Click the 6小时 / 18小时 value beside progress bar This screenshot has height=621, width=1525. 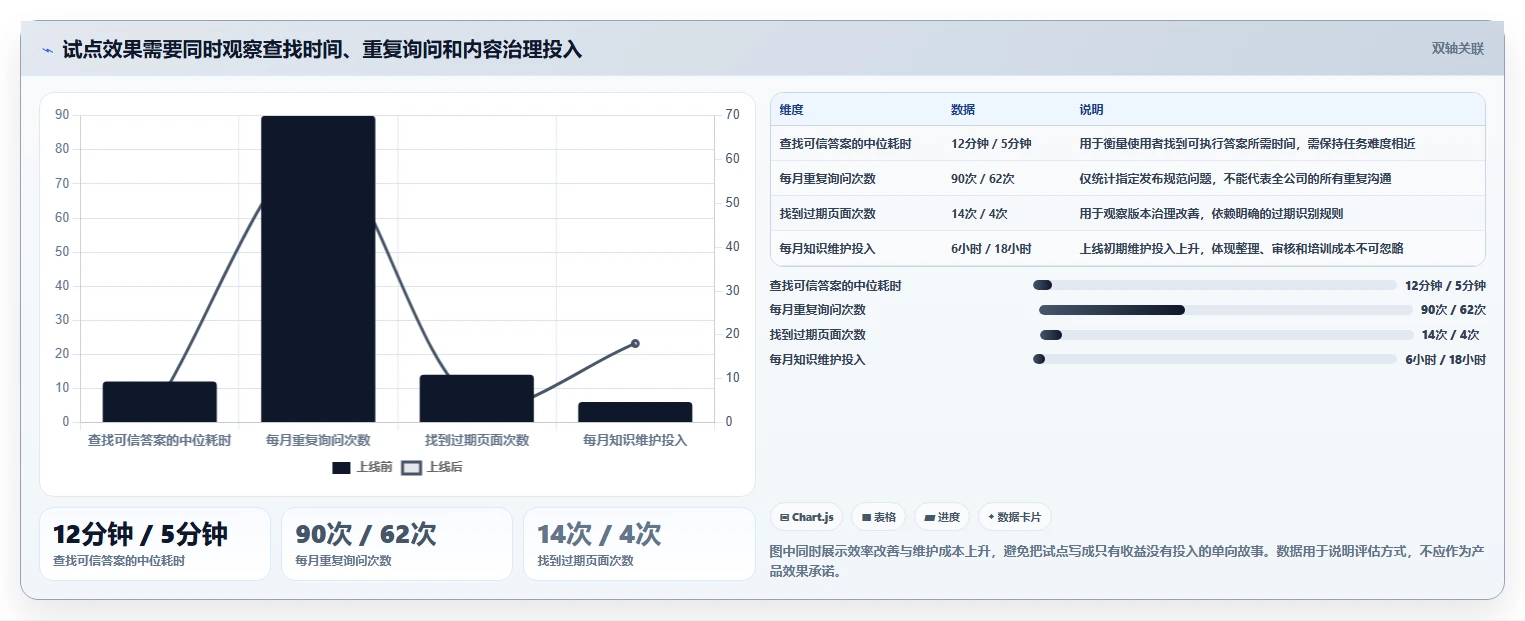tap(1445, 360)
